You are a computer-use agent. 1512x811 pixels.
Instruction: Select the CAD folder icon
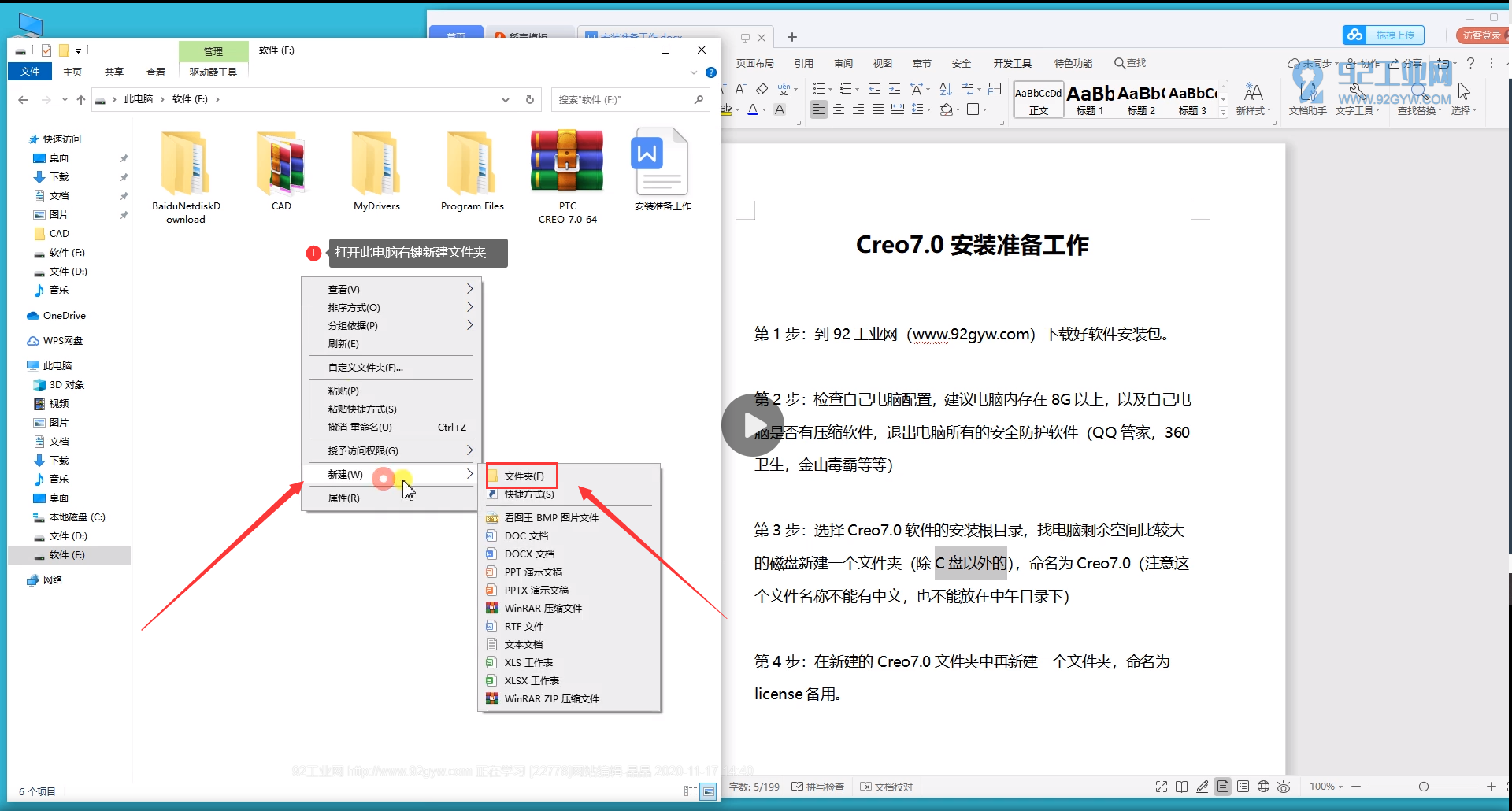point(281,163)
